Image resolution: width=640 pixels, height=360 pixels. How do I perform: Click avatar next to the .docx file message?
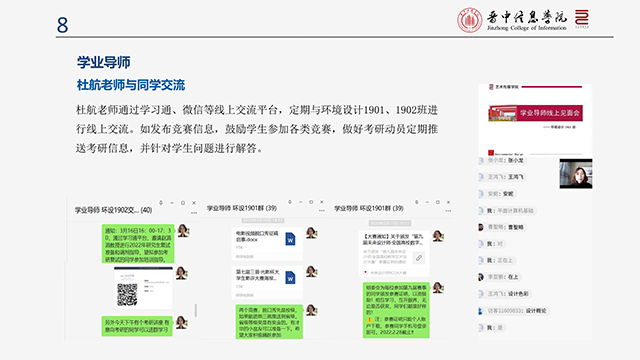(x=311, y=233)
